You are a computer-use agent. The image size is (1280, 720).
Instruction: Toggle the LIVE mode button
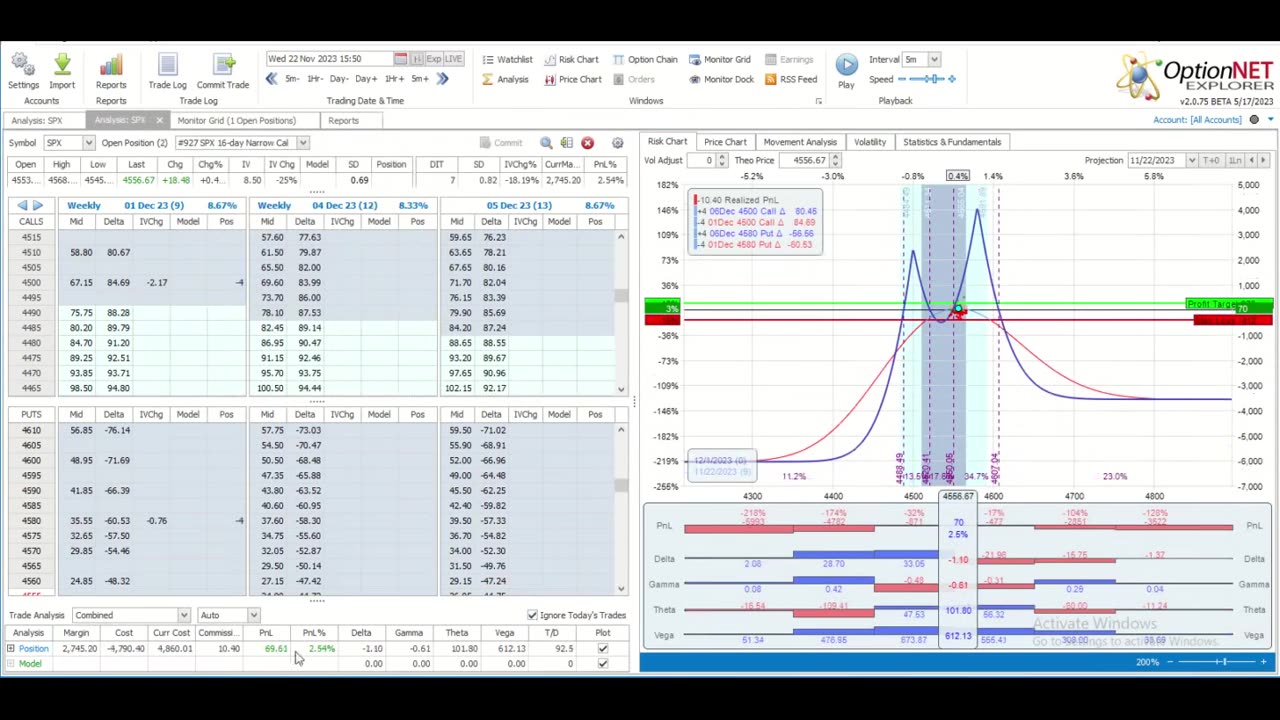coord(453,59)
